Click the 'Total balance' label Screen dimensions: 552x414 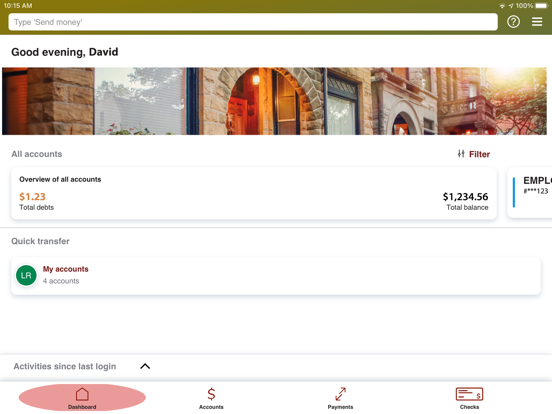coord(467,207)
